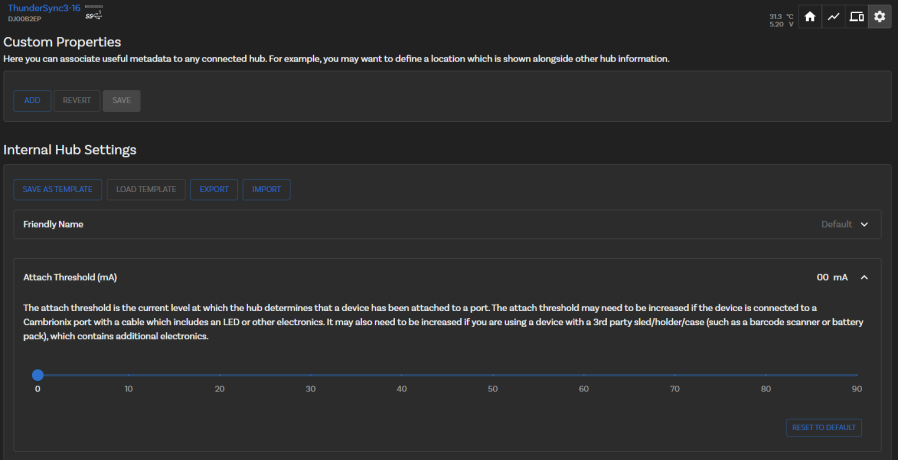898x460 pixels.
Task: Click the slider tick label 30
Action: (310, 389)
